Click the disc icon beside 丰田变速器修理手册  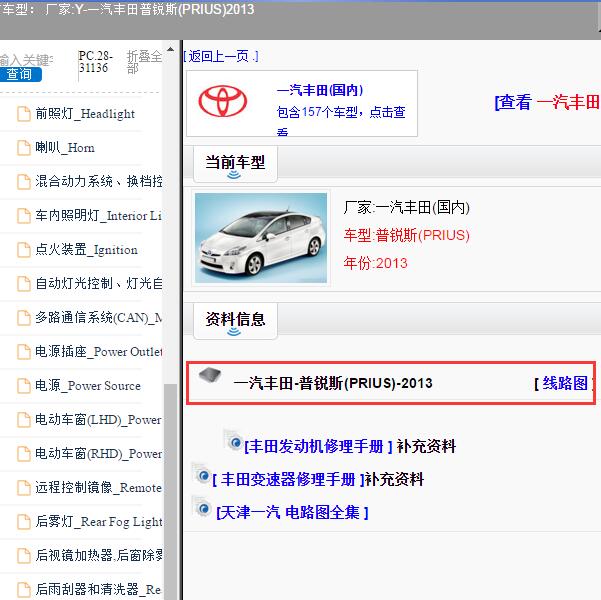(x=202, y=474)
